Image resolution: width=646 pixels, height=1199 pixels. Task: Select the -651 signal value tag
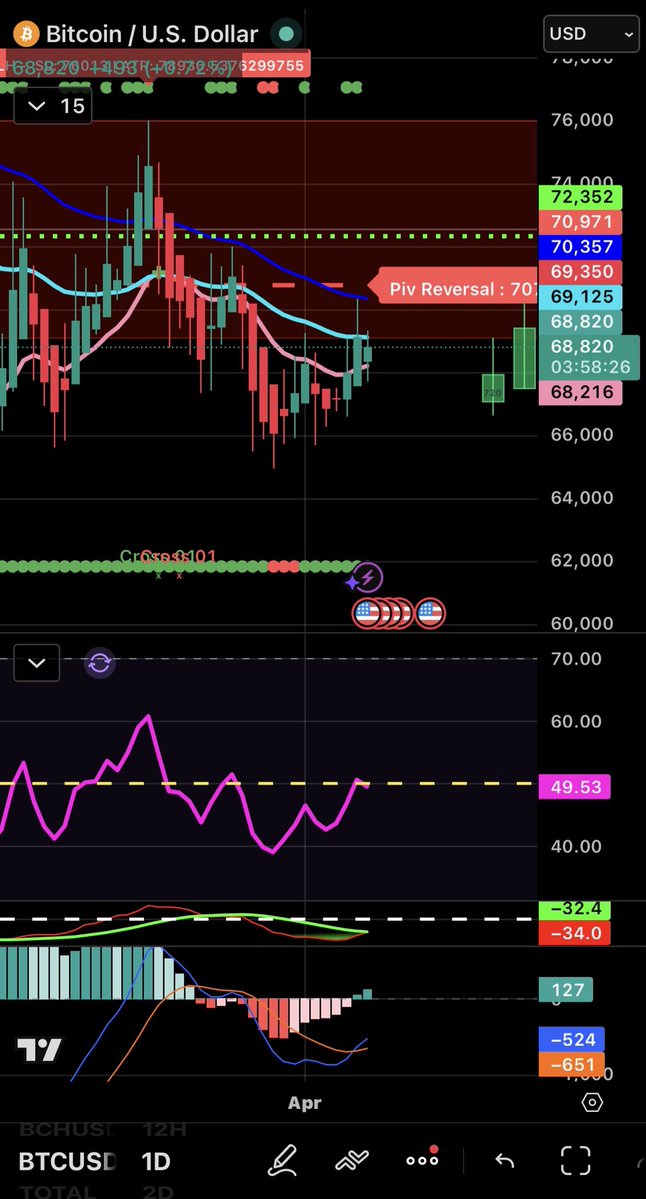(x=572, y=1064)
